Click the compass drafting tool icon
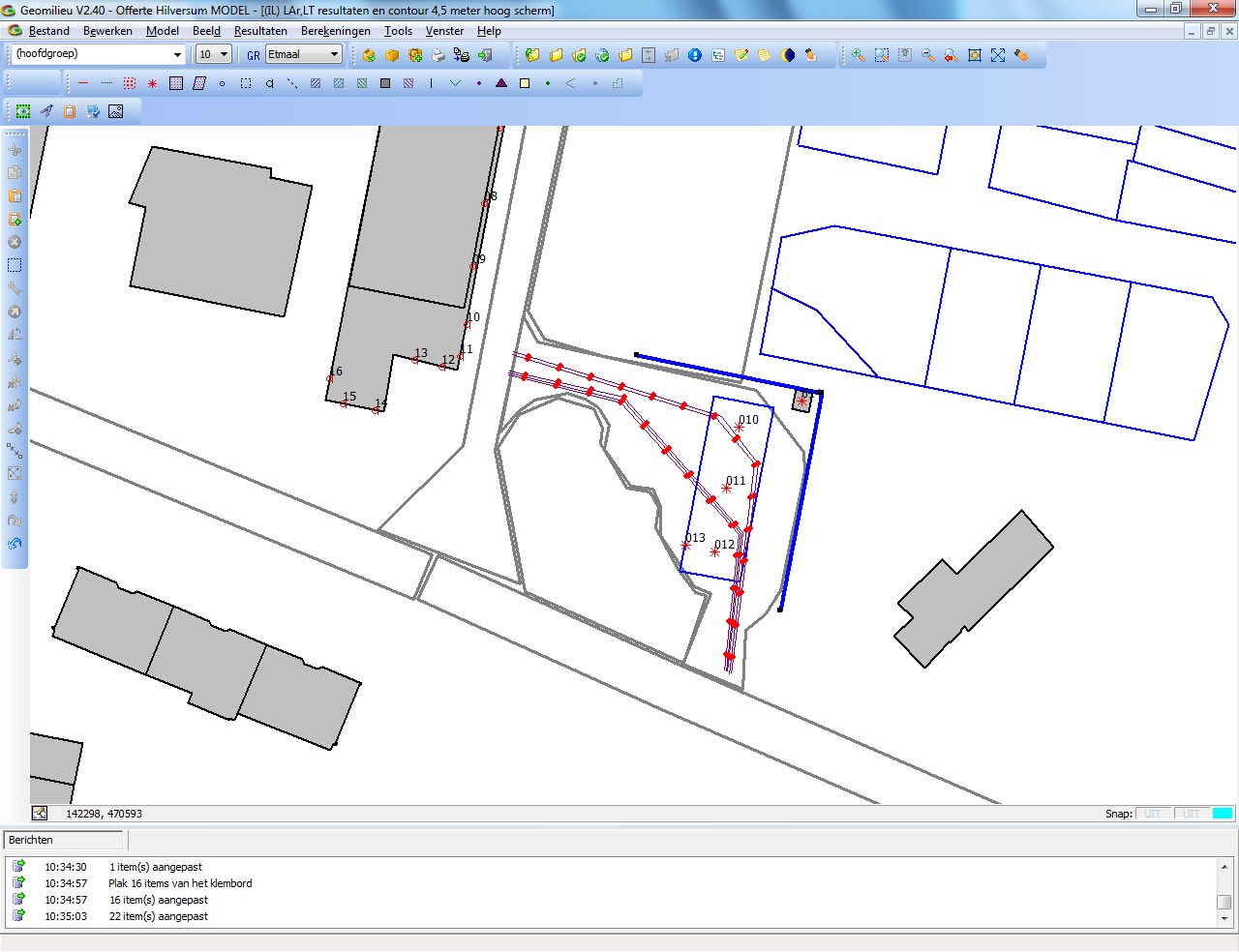 (46, 111)
